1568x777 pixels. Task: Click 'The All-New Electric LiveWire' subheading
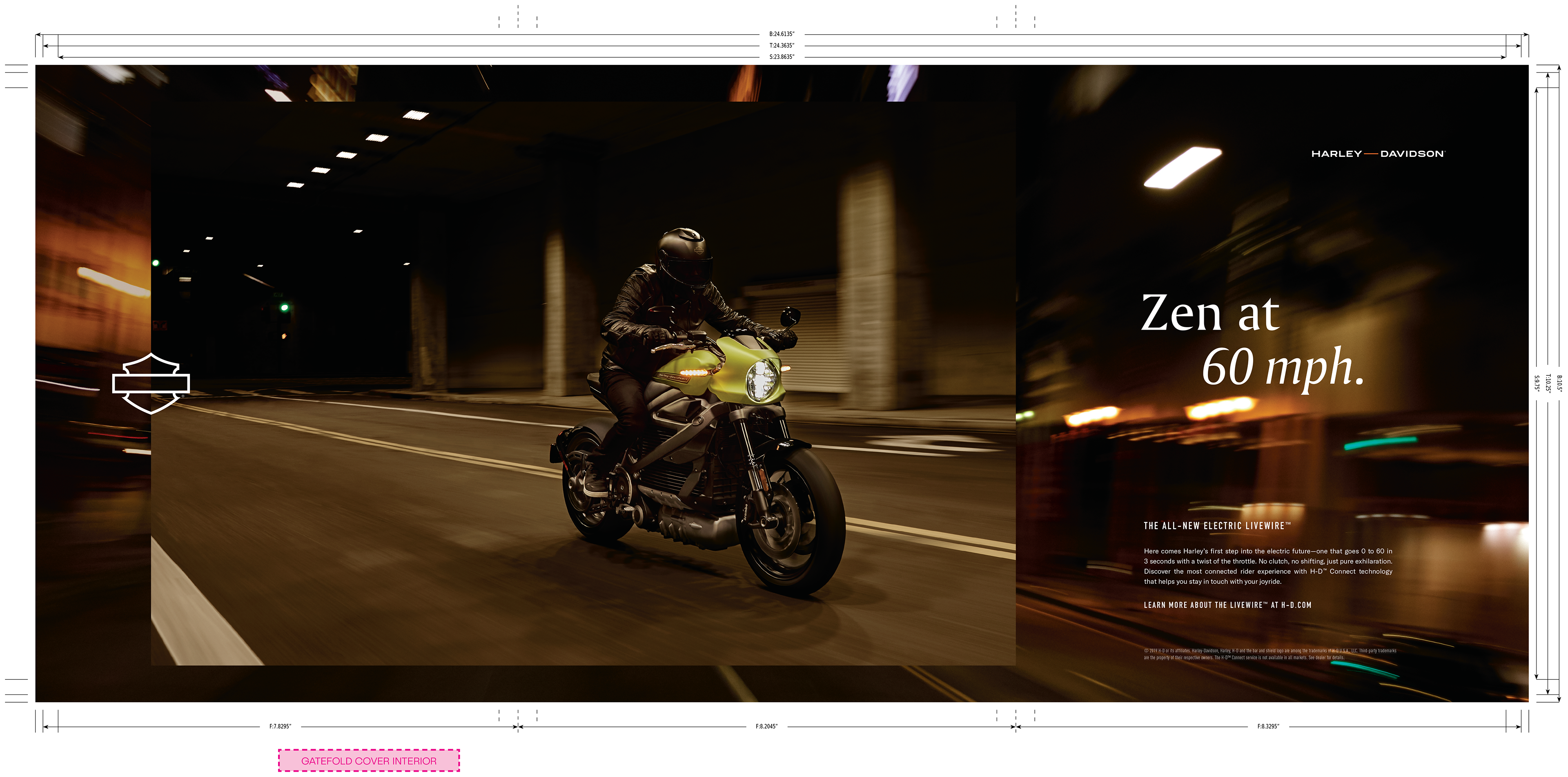pyautogui.click(x=1217, y=525)
